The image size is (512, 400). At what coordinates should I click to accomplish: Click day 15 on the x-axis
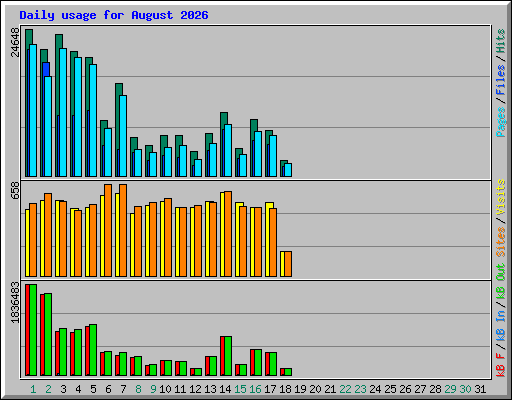(240, 389)
